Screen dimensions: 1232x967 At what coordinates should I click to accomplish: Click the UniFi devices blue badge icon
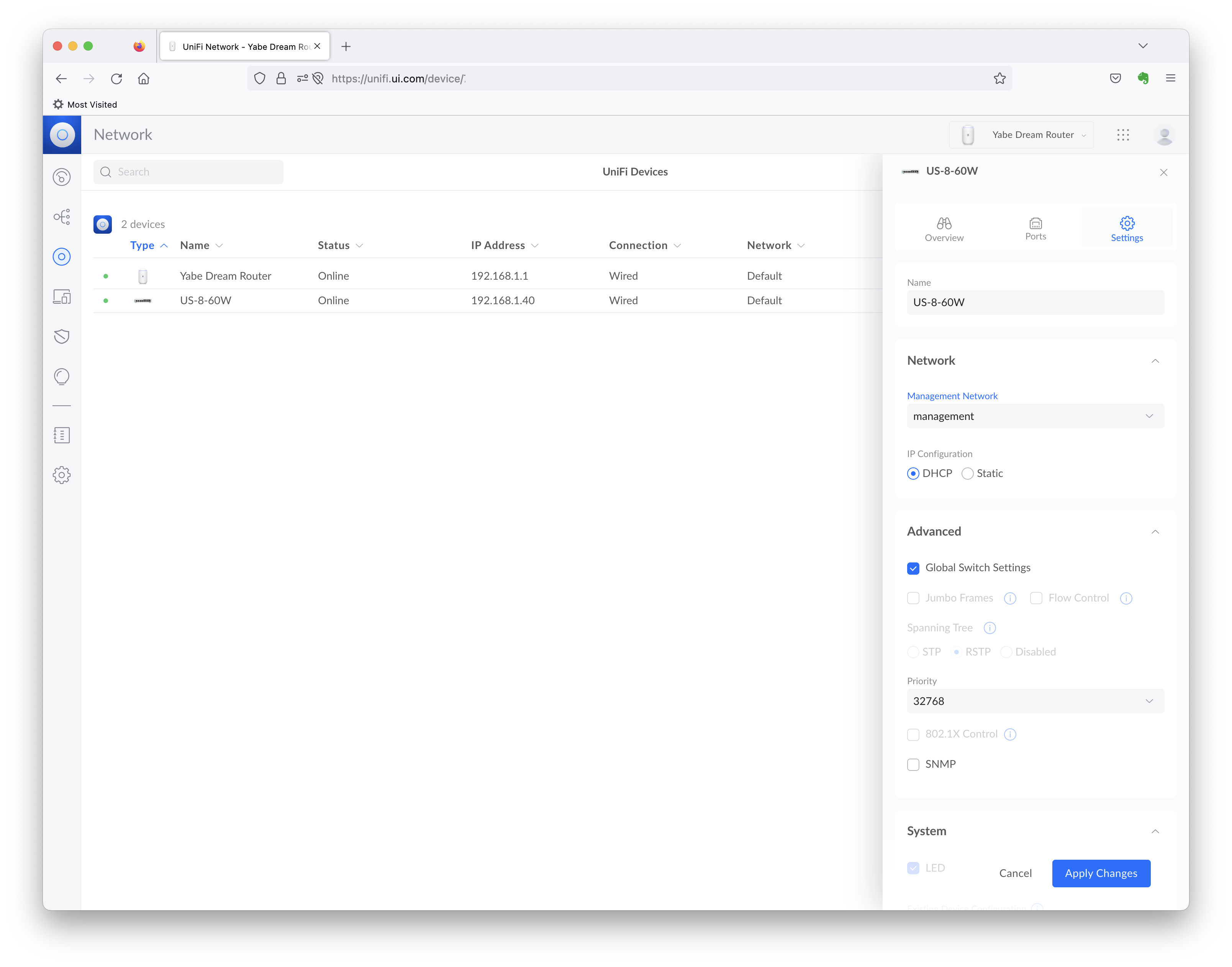click(103, 224)
